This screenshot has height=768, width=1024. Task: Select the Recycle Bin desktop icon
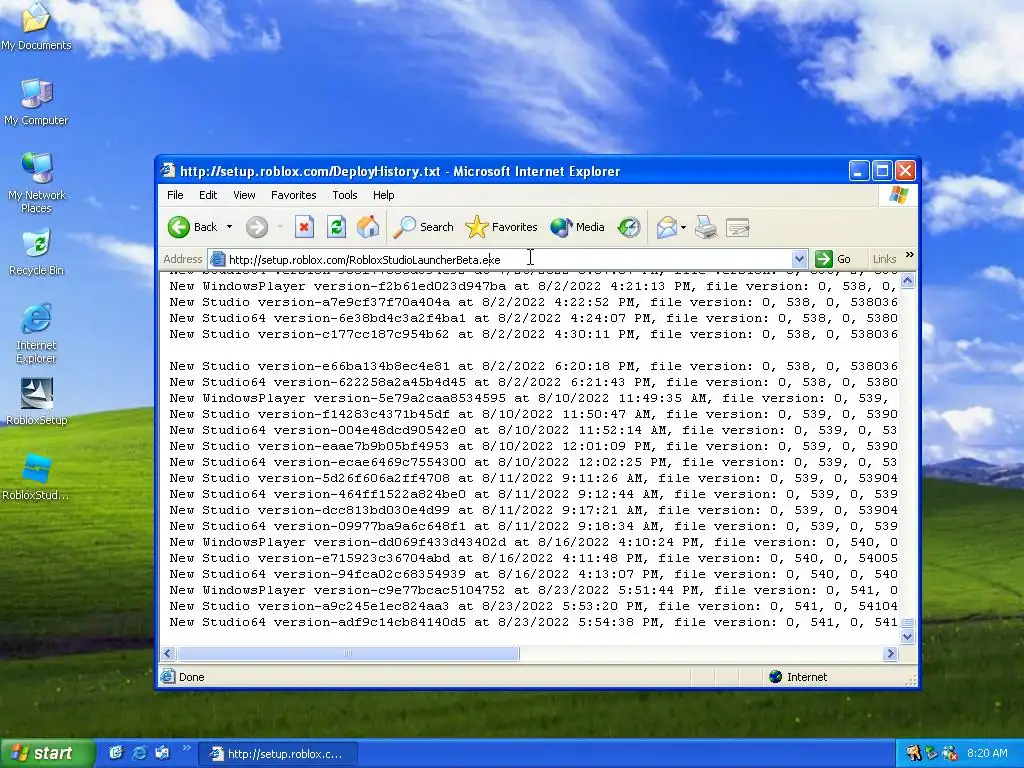tap(37, 252)
